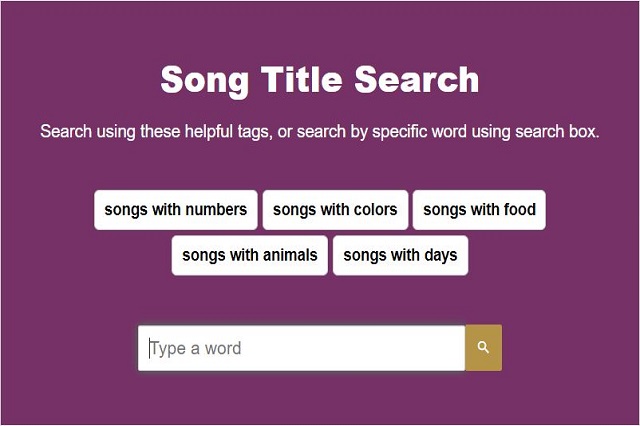Image resolution: width=640 pixels, height=426 pixels.
Task: Select the "songs with colors" tag
Action: [335, 210]
